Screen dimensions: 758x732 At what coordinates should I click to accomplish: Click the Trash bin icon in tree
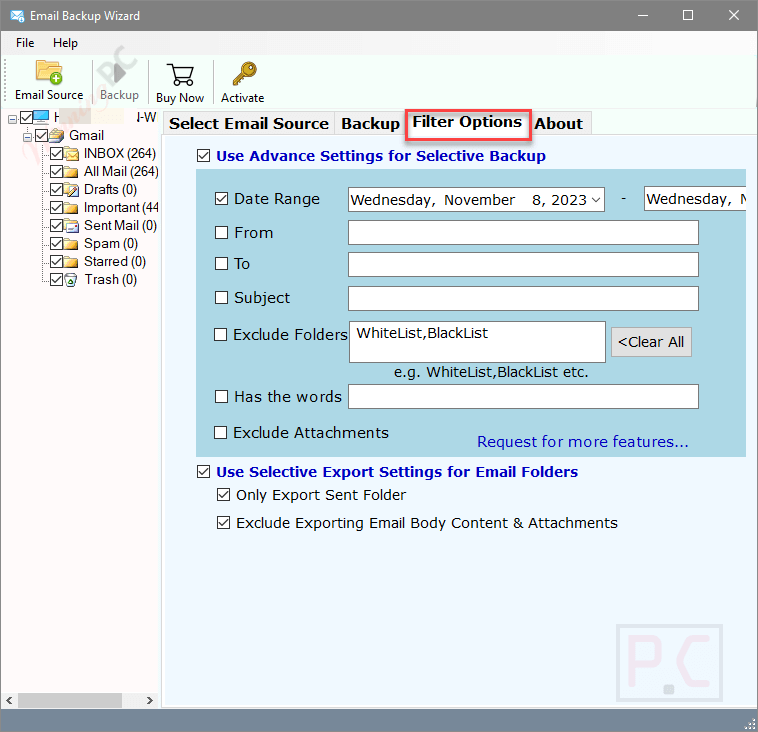click(x=71, y=280)
